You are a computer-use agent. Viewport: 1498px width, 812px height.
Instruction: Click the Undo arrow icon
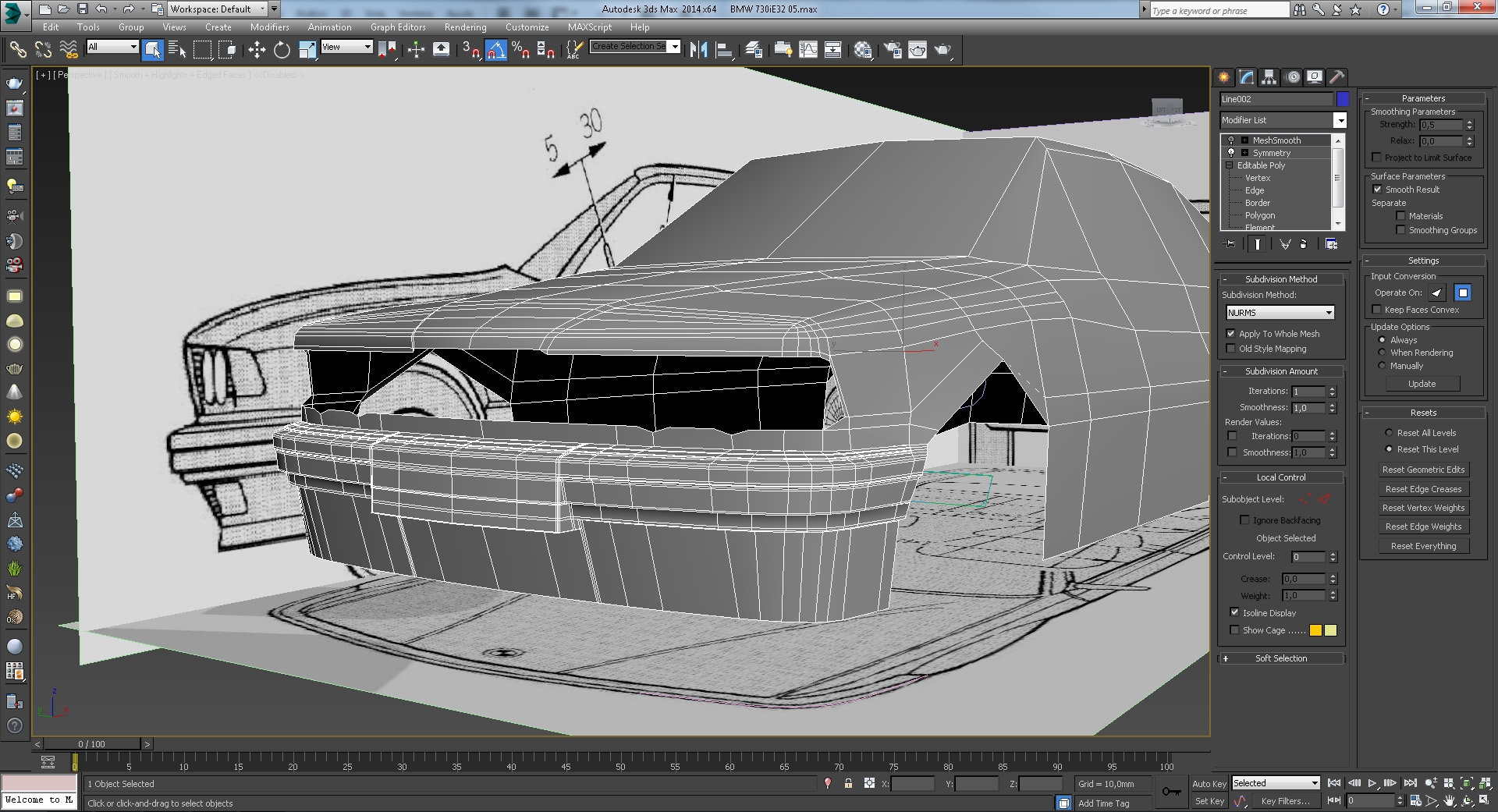[x=101, y=9]
